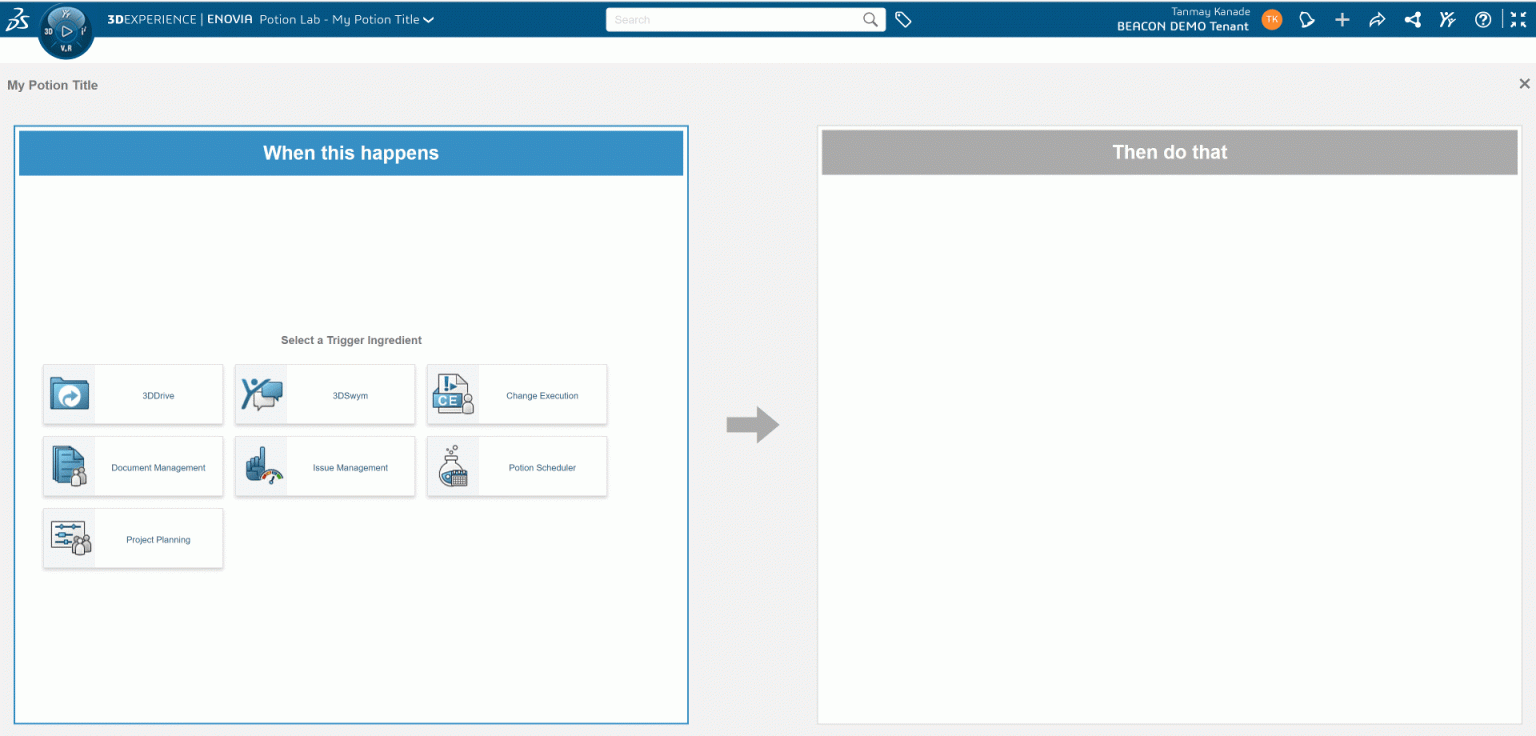Click the Potion Scheduler flask icon
The width and height of the screenshot is (1536, 736).
click(453, 467)
